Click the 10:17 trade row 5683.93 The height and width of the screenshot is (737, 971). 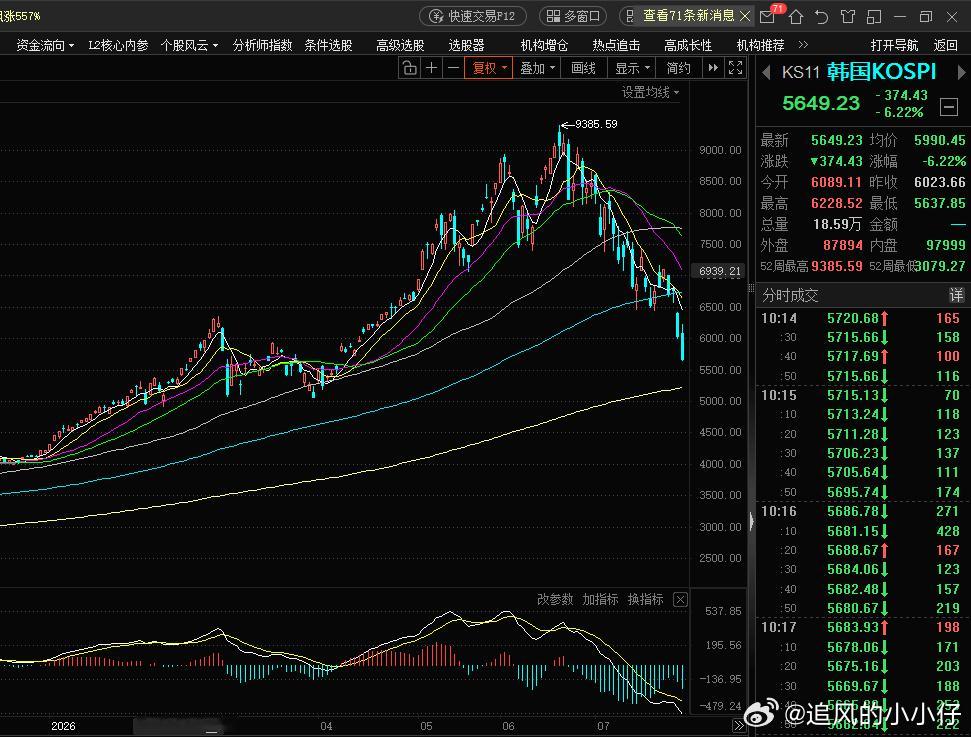861,627
